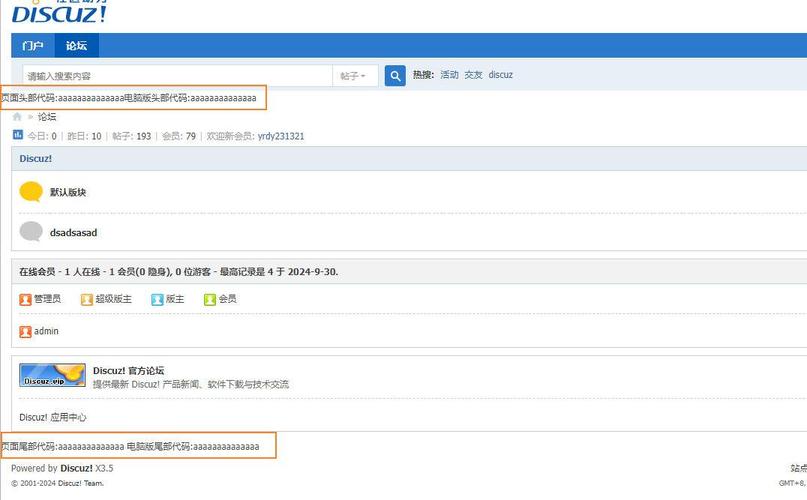Click the 版主 legend icon

click(157, 300)
